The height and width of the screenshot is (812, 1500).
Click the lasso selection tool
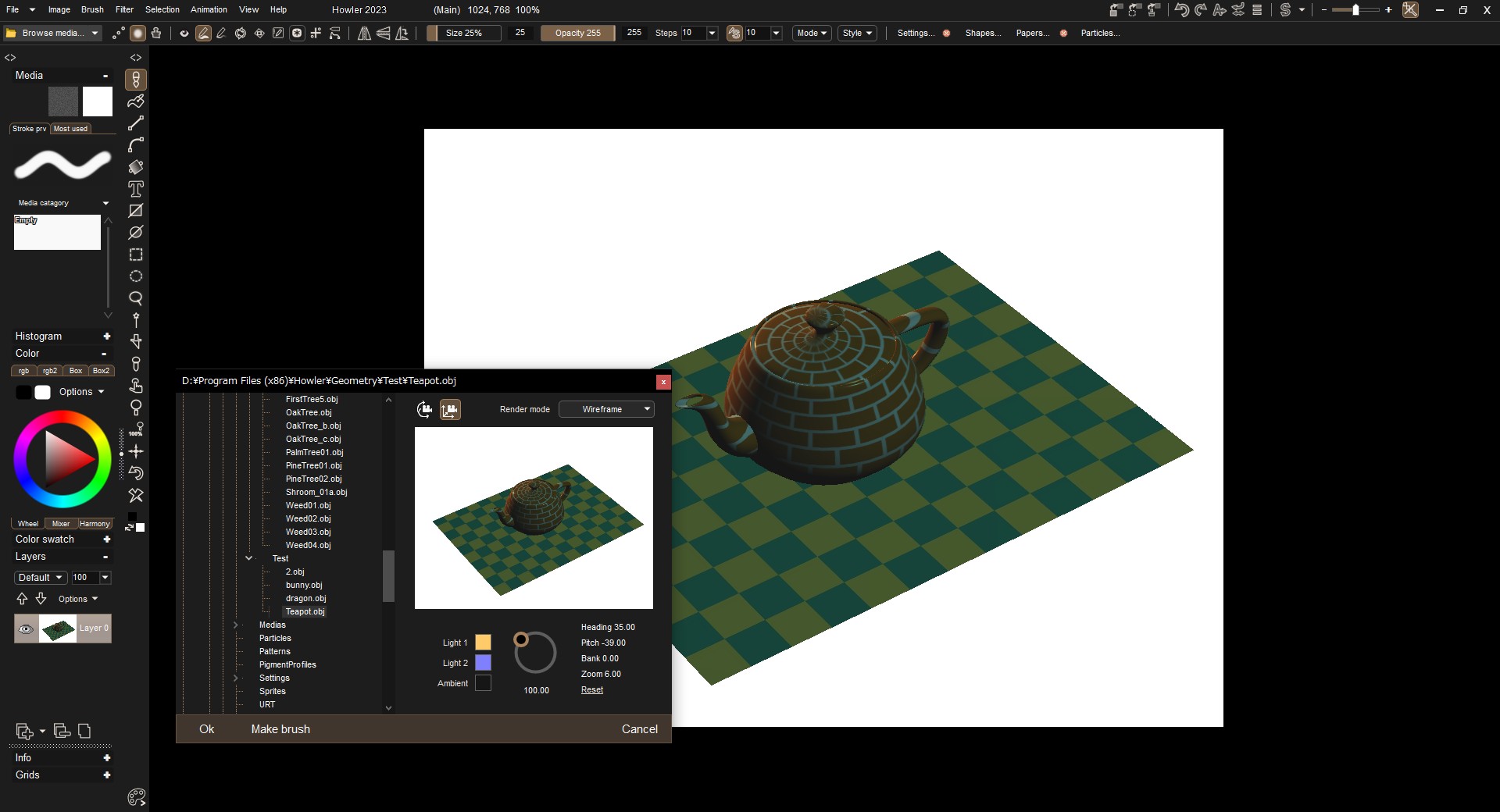[136, 298]
